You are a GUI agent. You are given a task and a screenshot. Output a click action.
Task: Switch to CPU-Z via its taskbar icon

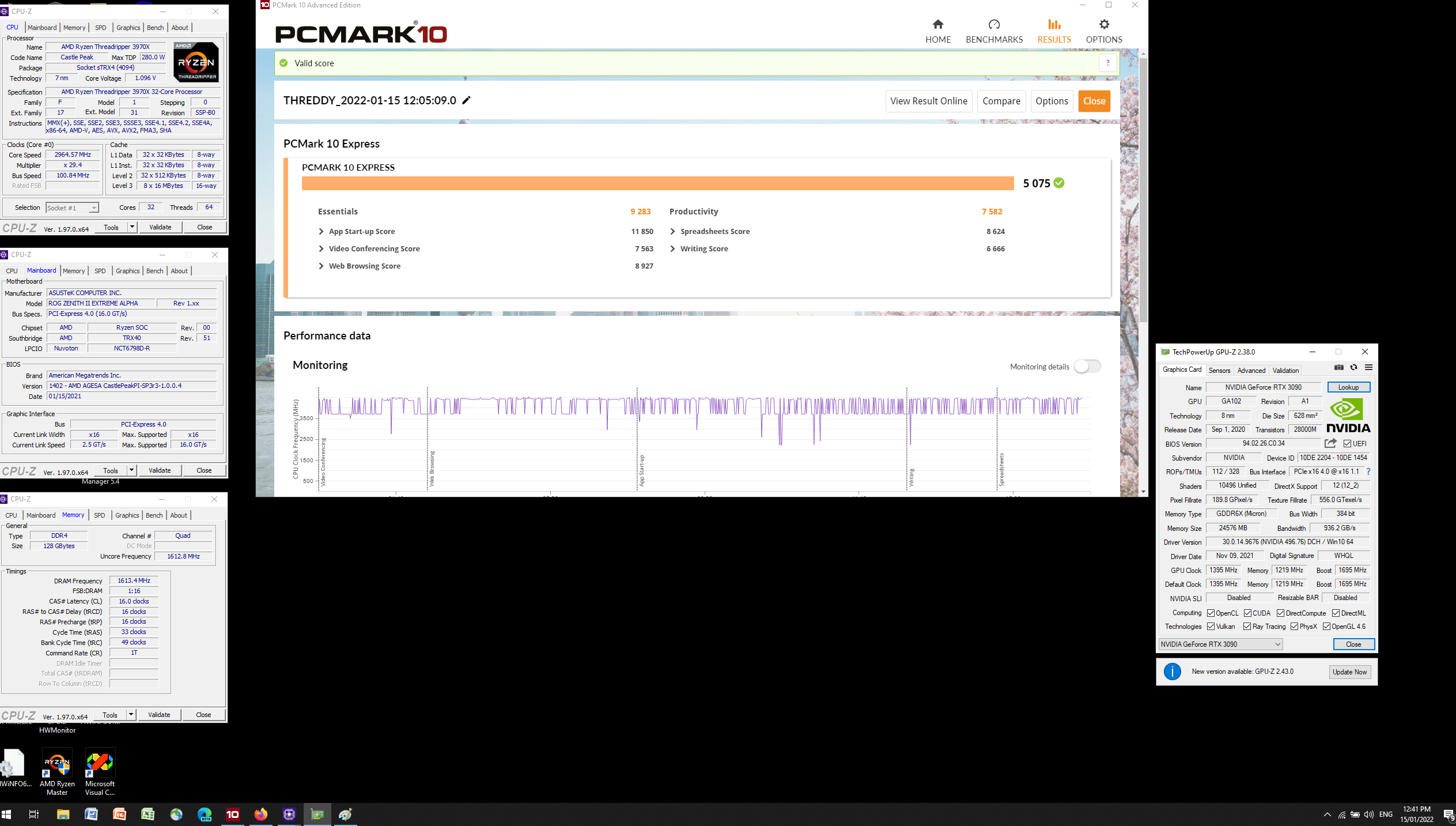[x=289, y=814]
